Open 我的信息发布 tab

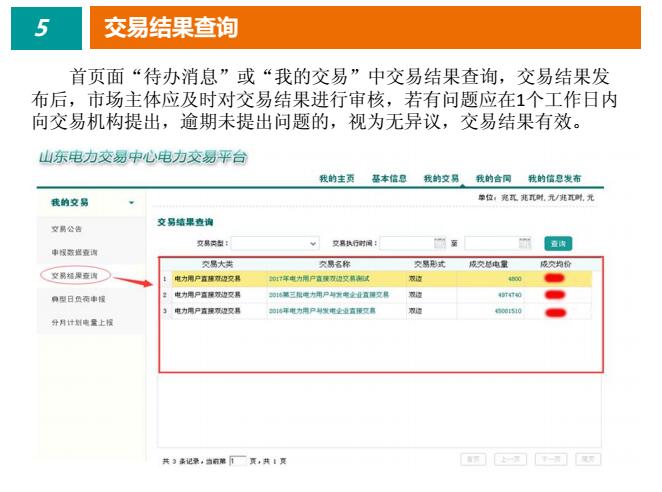tap(554, 178)
